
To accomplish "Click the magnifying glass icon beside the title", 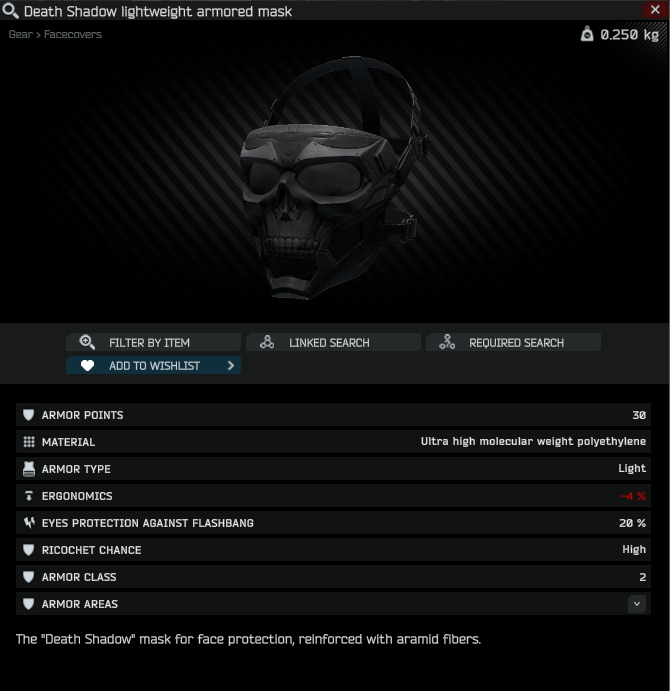I will 10,11.
